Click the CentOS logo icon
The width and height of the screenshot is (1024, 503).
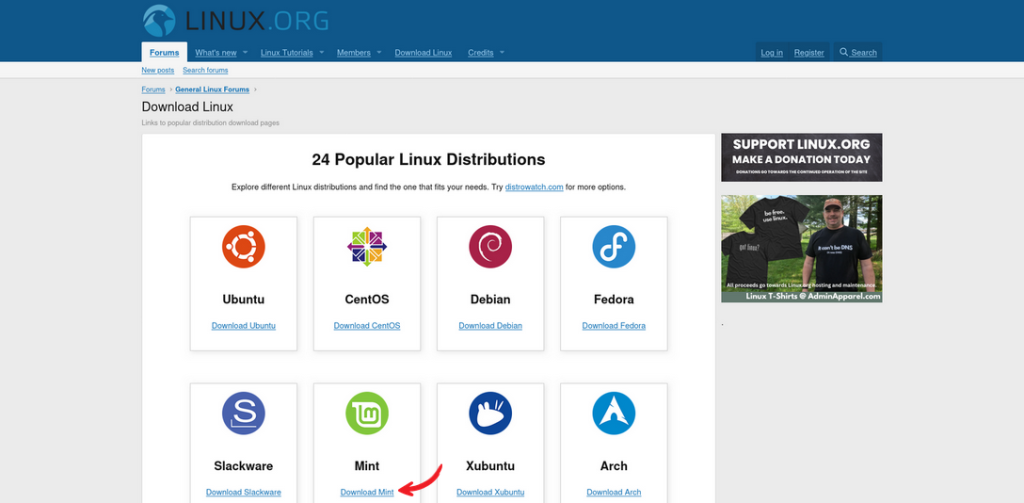[367, 247]
